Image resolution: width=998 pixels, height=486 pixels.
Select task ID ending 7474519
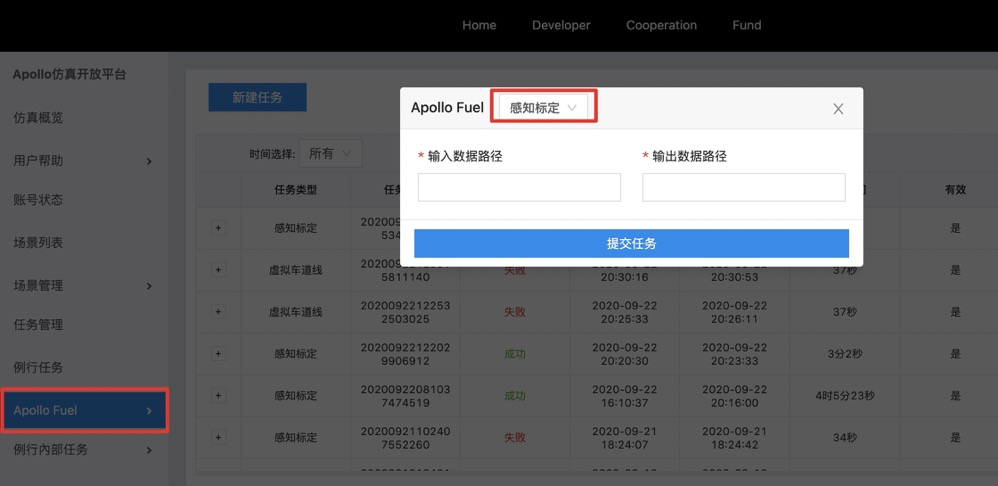click(405, 395)
